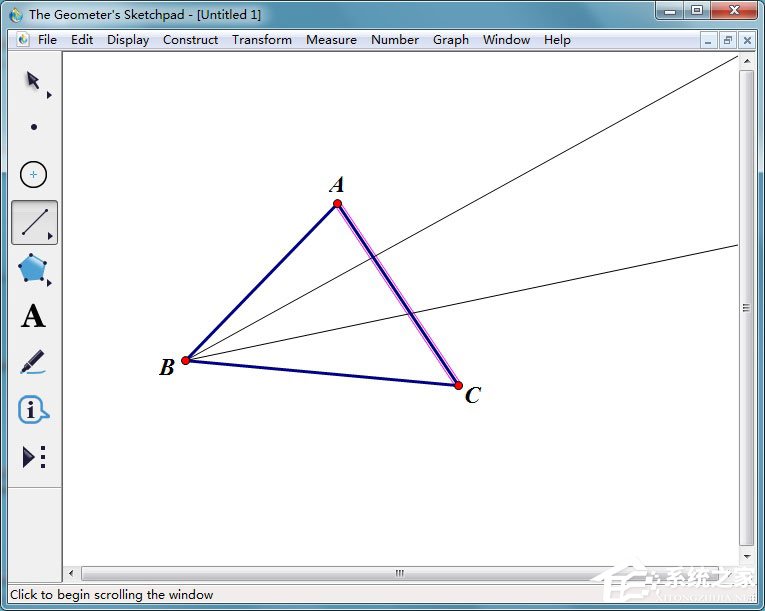Open the Window menu

[506, 40]
